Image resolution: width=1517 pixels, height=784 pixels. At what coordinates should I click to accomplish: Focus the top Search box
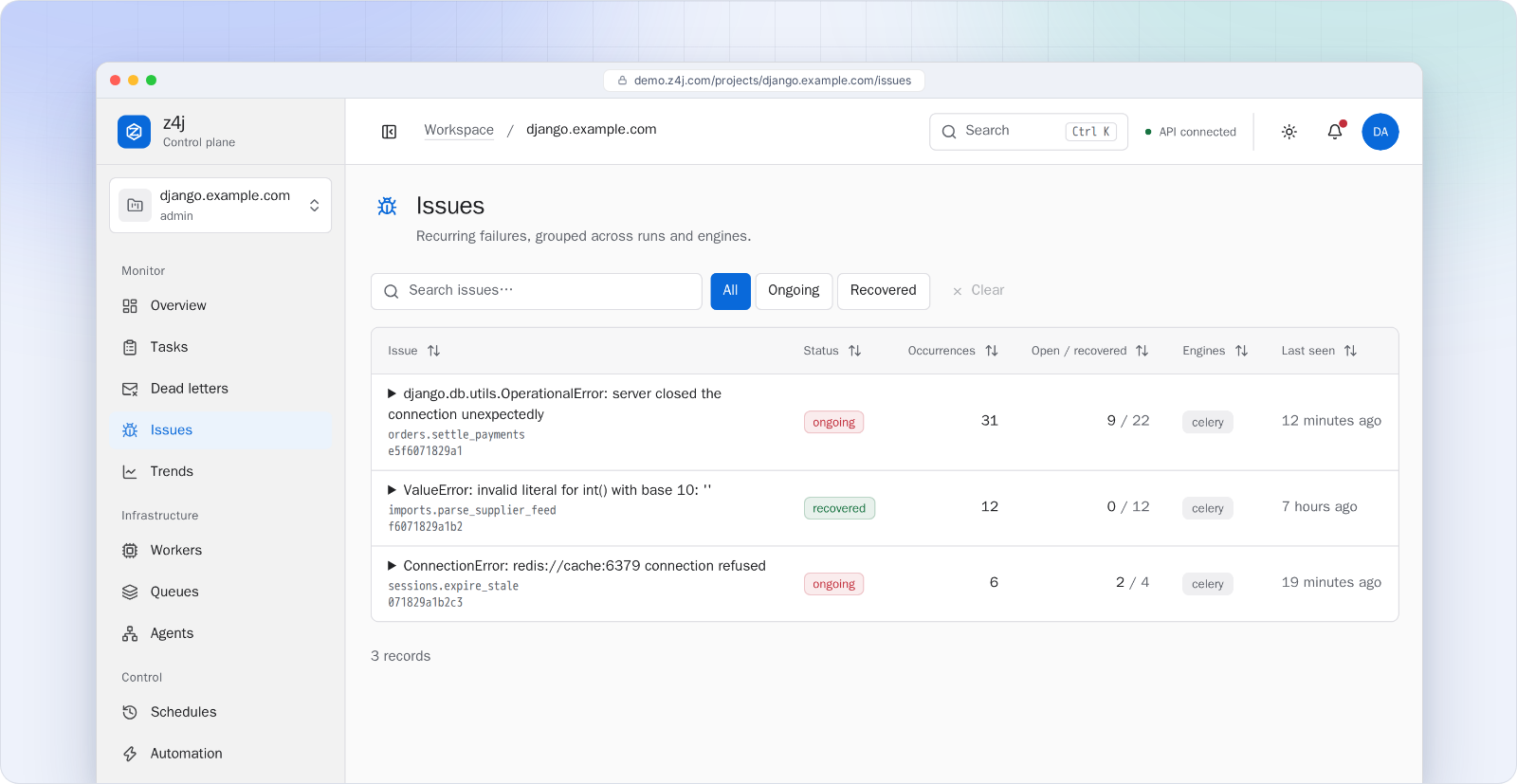coord(1029,132)
